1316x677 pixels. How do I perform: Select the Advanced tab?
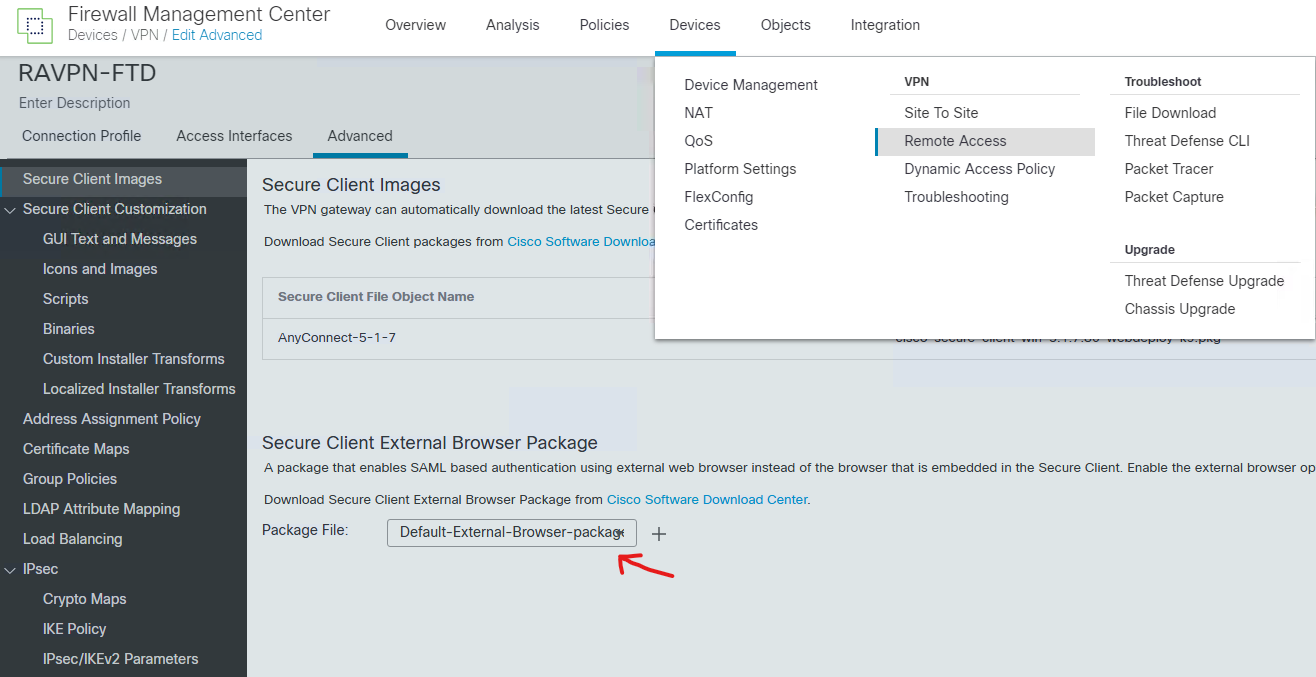(x=360, y=136)
